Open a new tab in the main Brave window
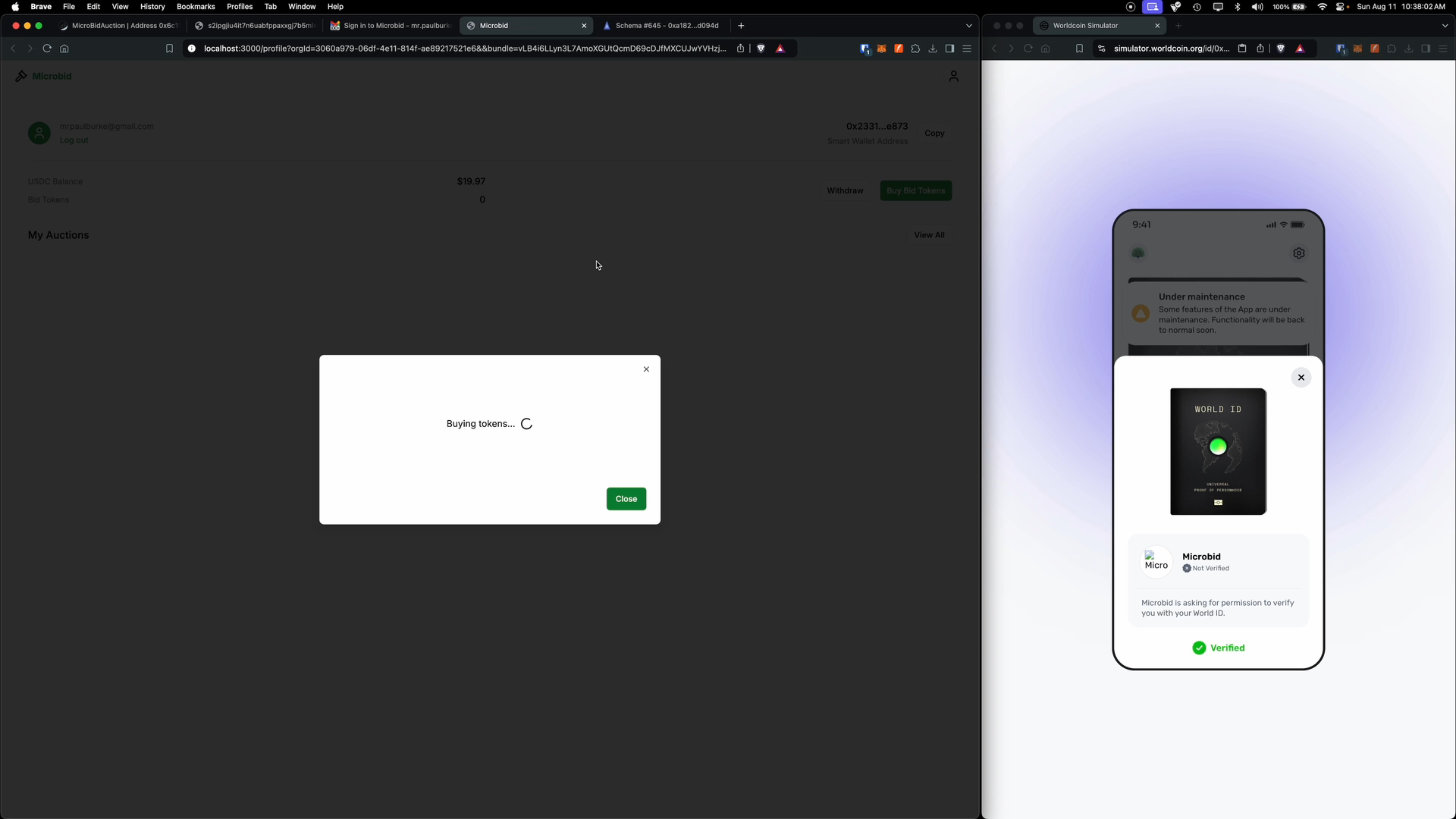 click(x=741, y=26)
